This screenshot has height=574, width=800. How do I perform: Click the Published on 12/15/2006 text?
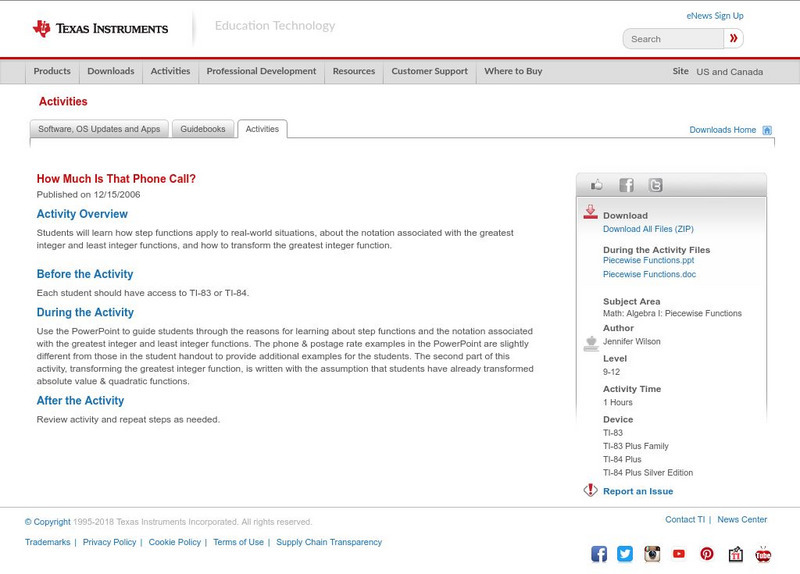[x=88, y=194]
